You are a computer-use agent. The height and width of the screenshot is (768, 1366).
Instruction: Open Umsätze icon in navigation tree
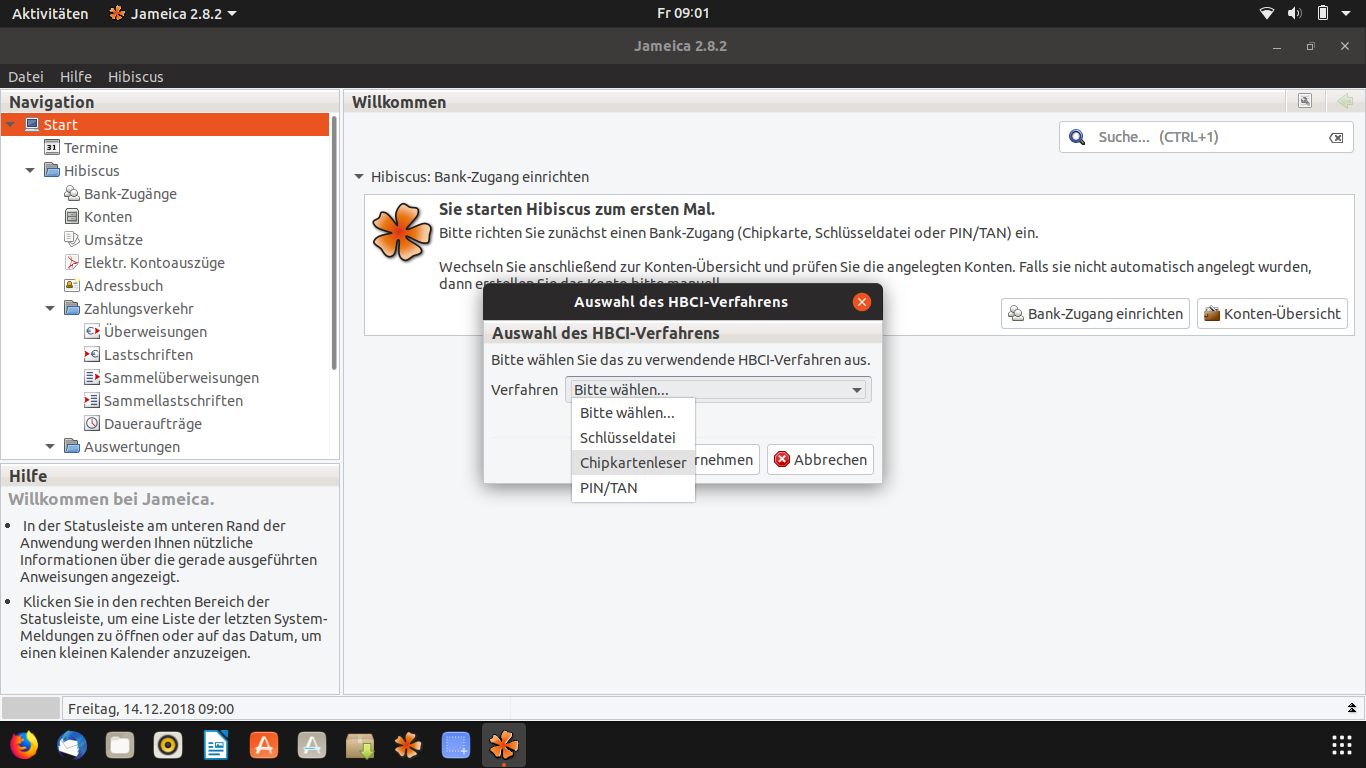pyautogui.click(x=72, y=239)
